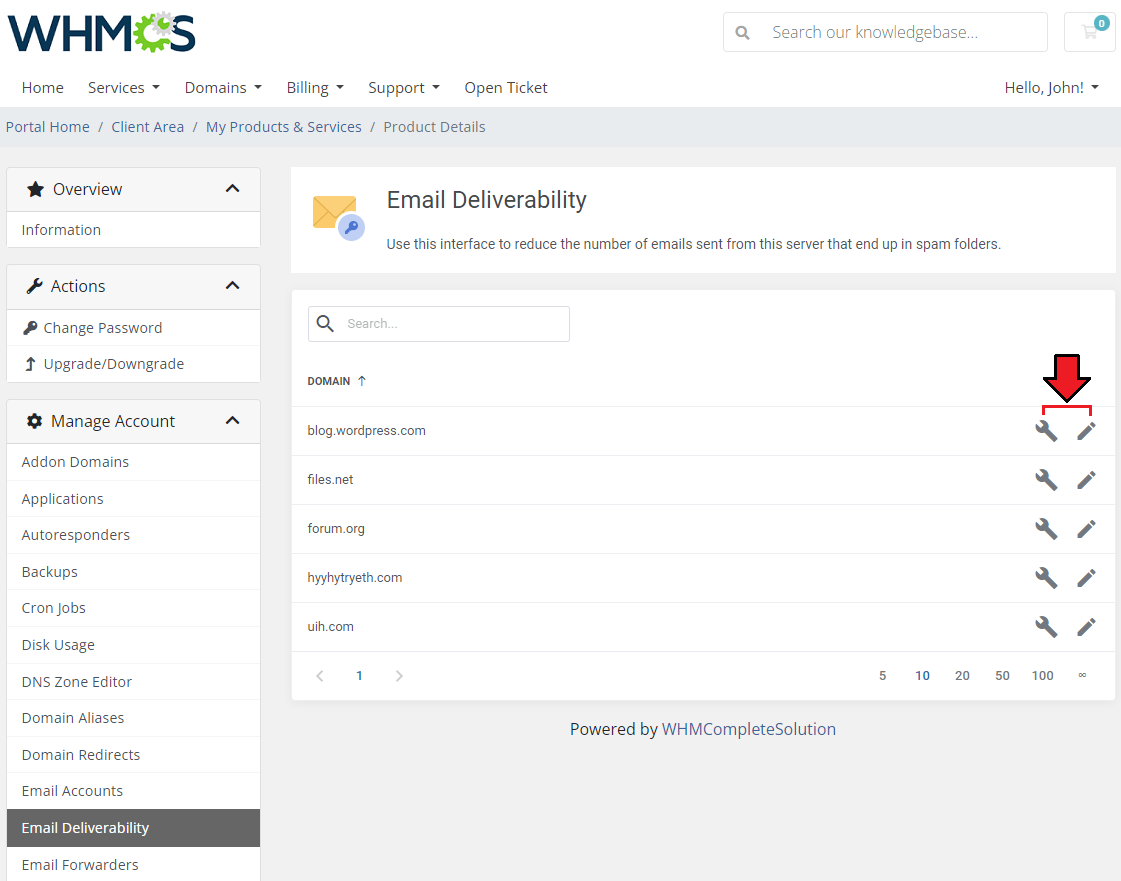Sort by DOMAIN column arrow
The height and width of the screenshot is (881, 1121).
pos(362,381)
